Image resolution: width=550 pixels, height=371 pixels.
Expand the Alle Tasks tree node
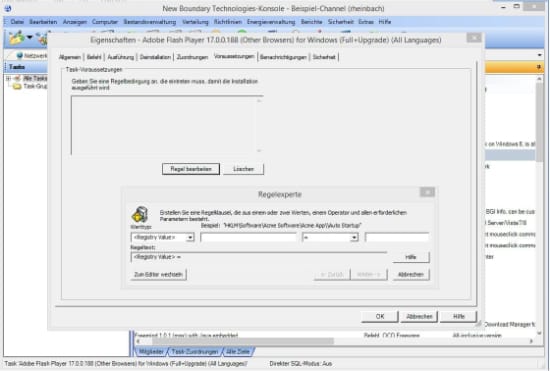coord(8,78)
